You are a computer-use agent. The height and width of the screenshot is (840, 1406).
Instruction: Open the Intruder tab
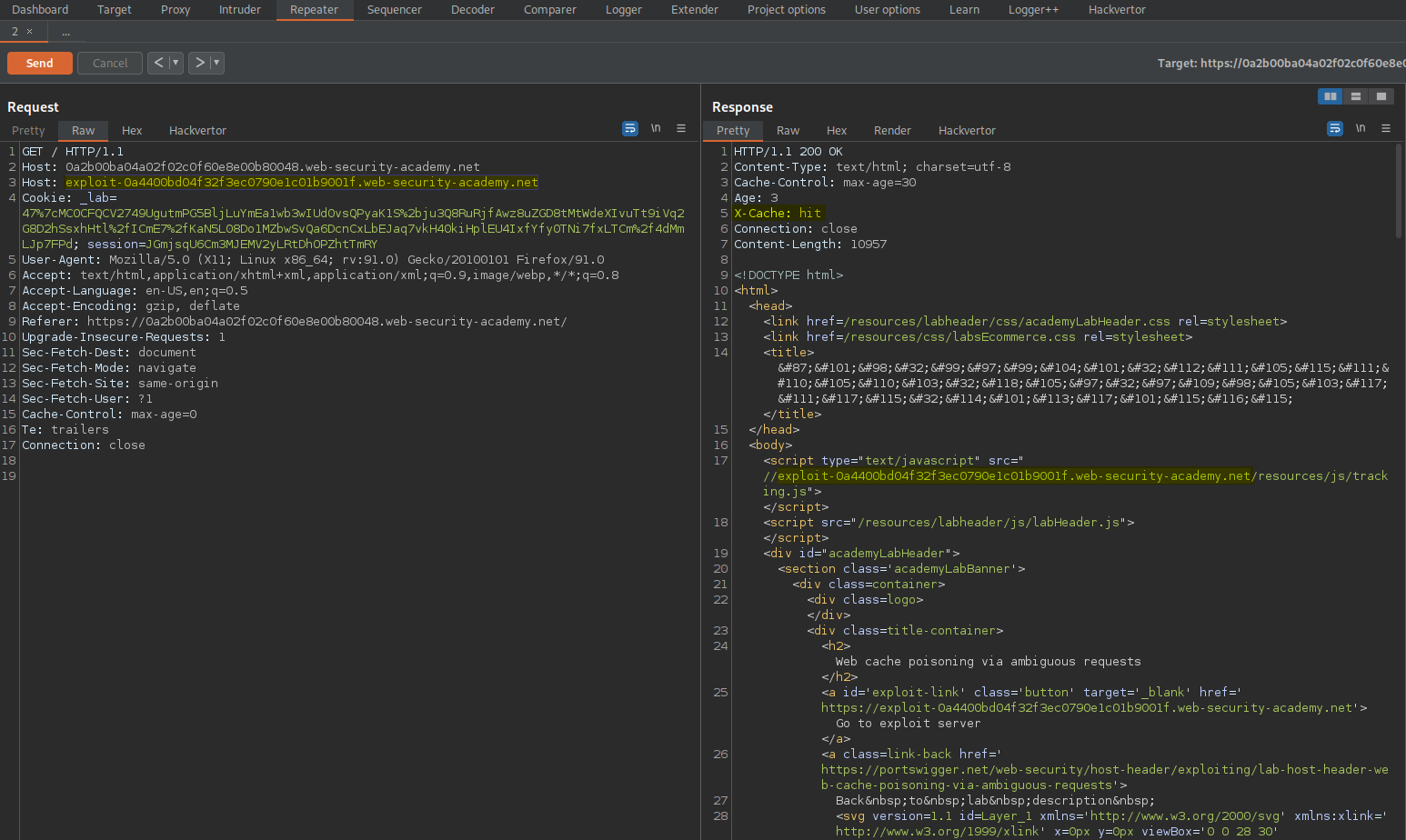(x=240, y=9)
